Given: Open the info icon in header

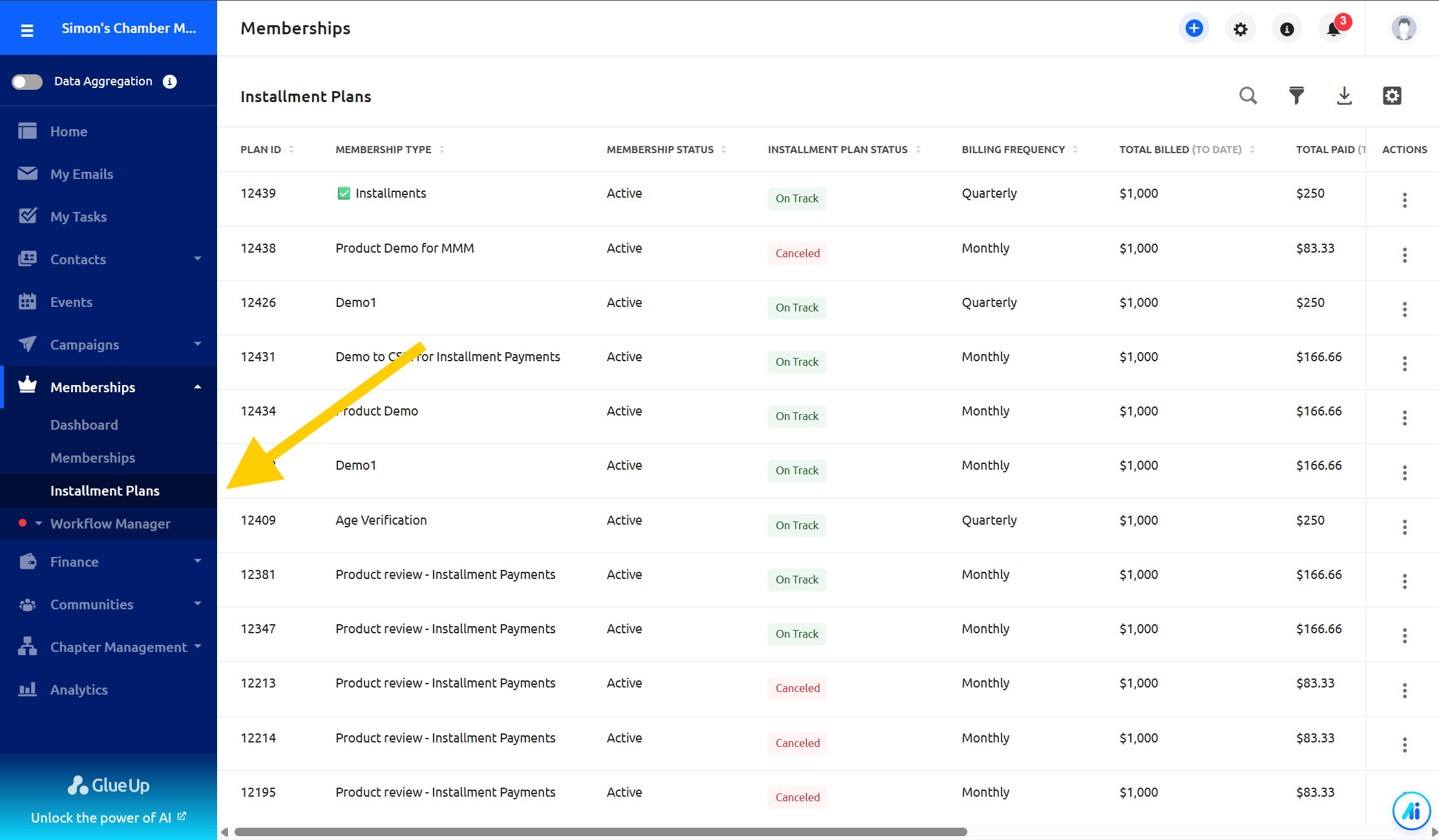Looking at the screenshot, I should tap(1287, 29).
